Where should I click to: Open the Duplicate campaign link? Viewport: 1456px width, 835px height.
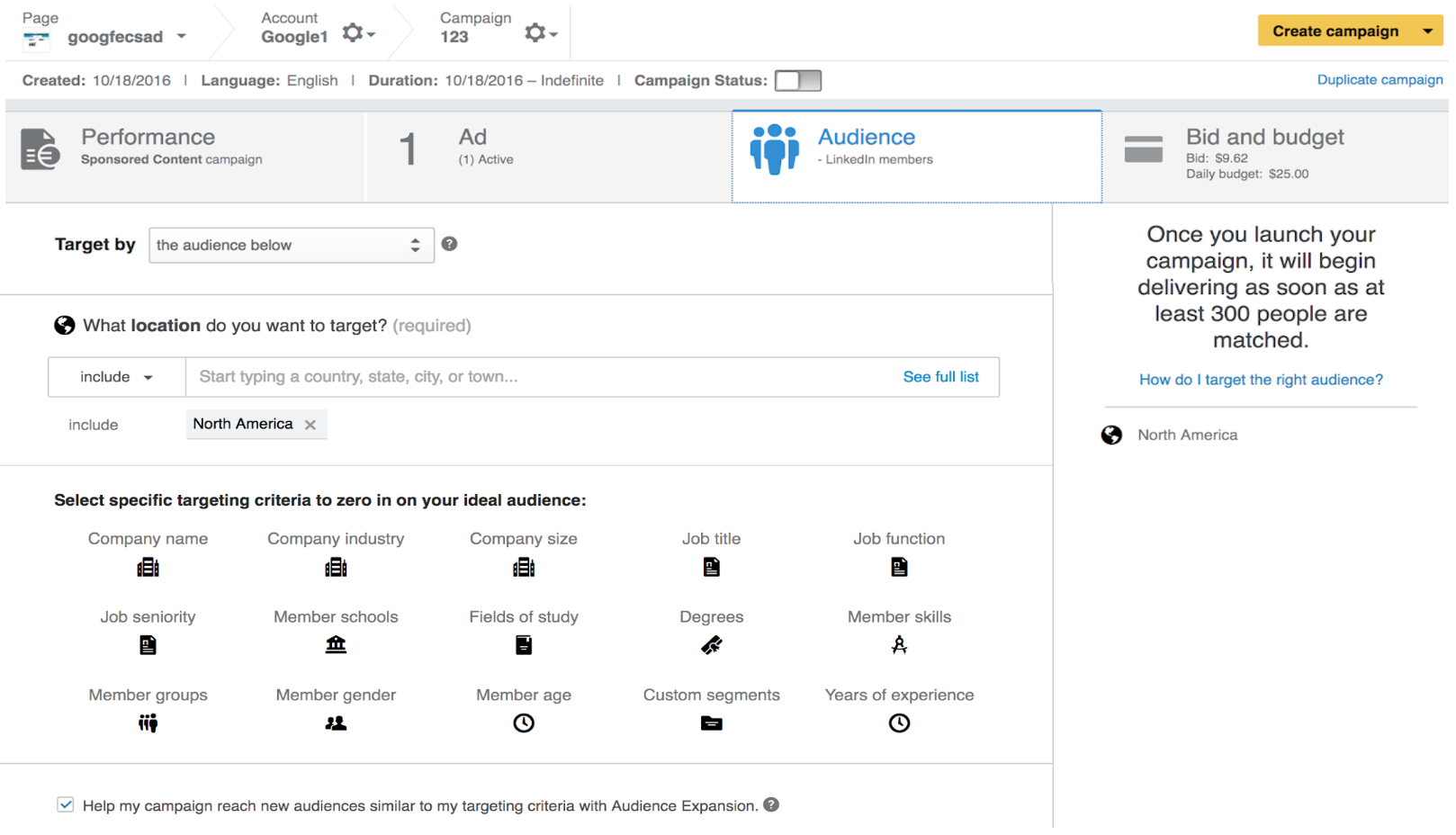tap(1379, 80)
